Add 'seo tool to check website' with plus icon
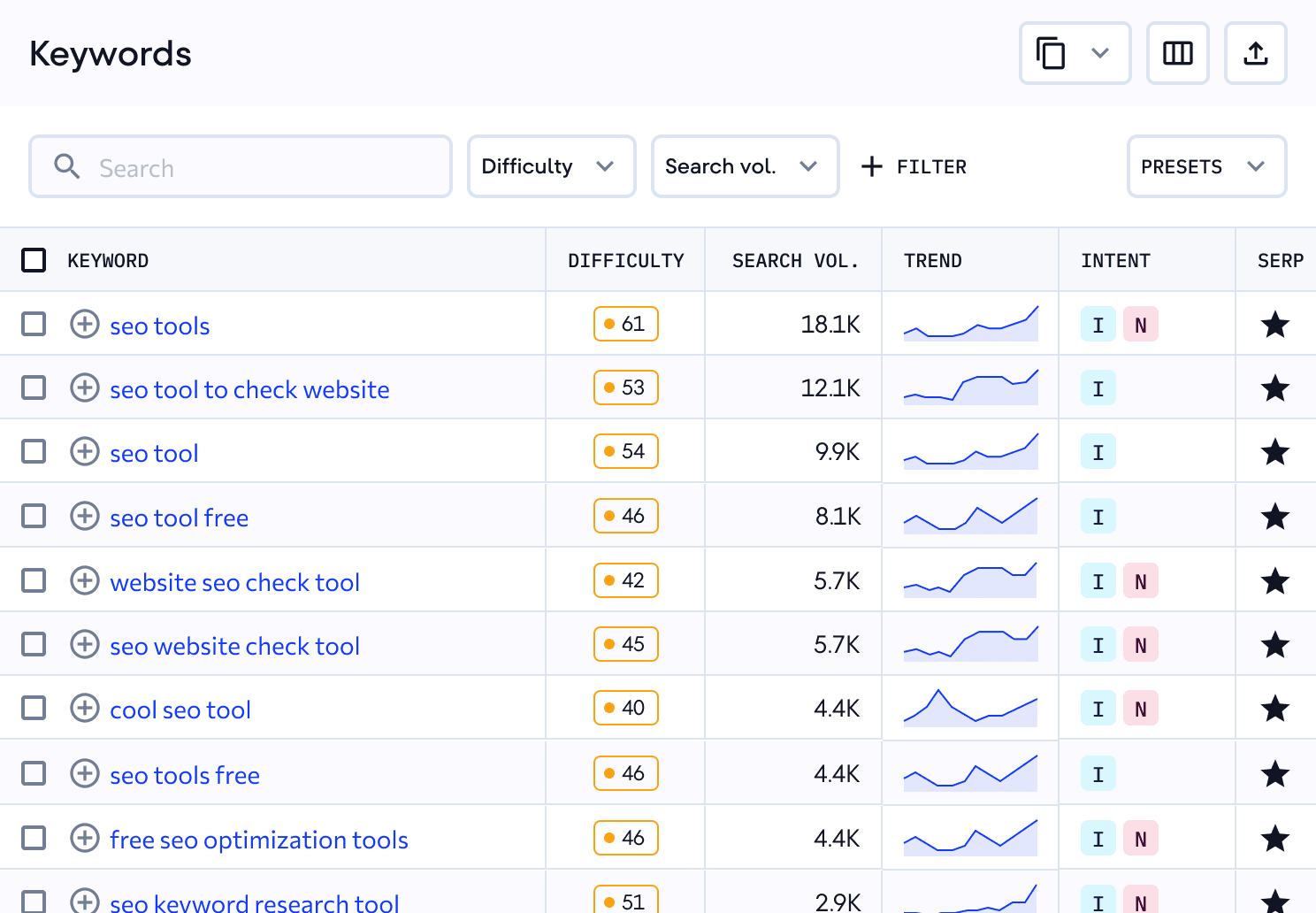This screenshot has height=913, width=1316. [x=85, y=387]
